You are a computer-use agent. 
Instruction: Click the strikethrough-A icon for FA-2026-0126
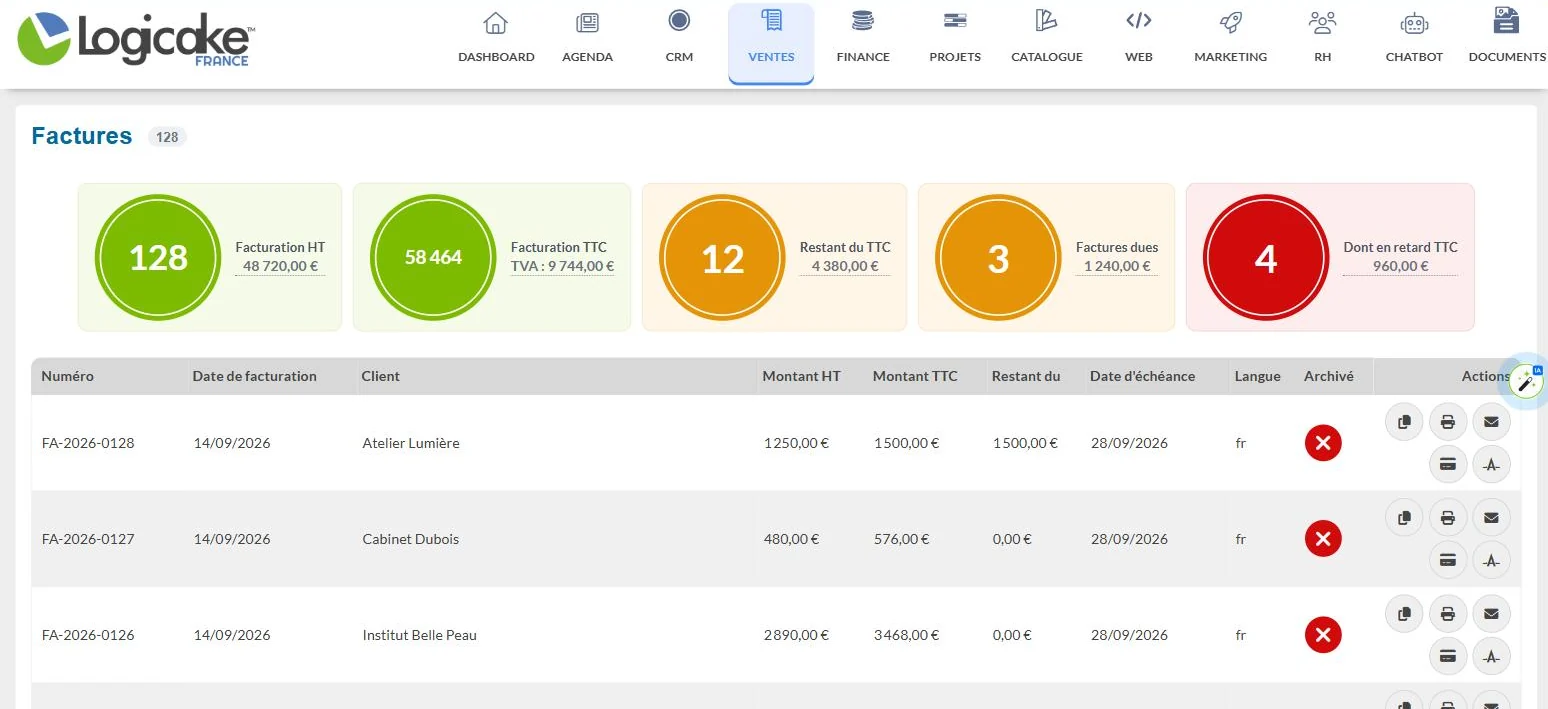pos(1491,656)
